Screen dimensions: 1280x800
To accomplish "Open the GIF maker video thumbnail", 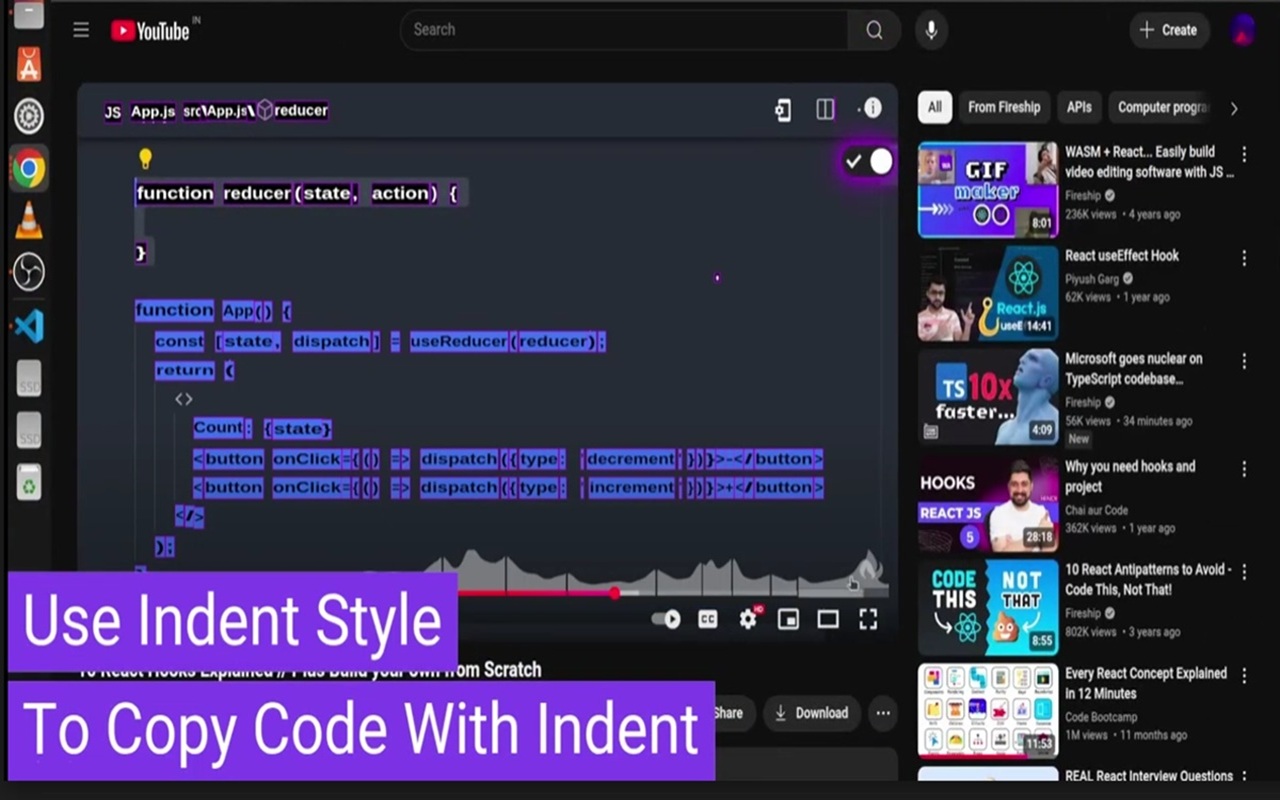I will coord(988,189).
